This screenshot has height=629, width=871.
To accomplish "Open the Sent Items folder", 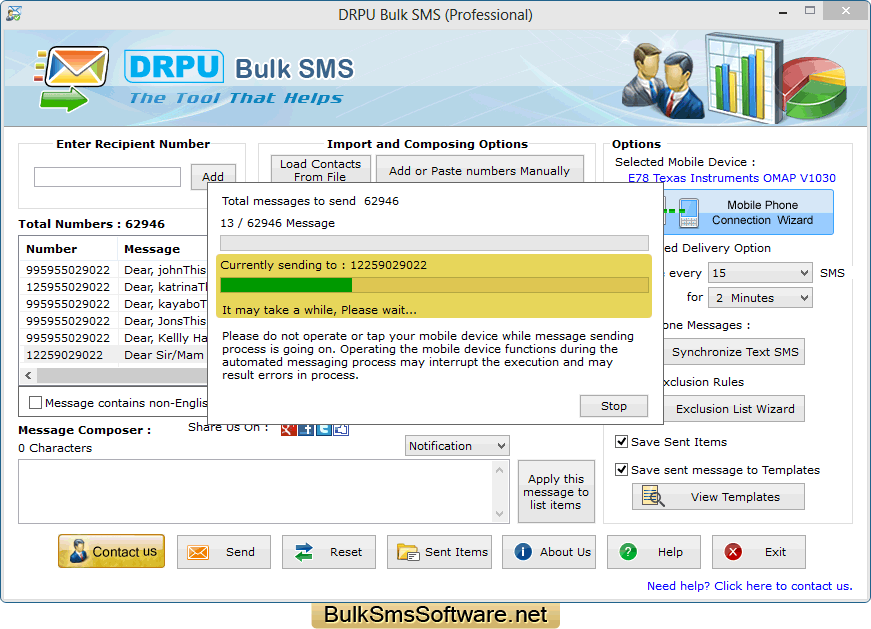I will pyautogui.click(x=439, y=552).
